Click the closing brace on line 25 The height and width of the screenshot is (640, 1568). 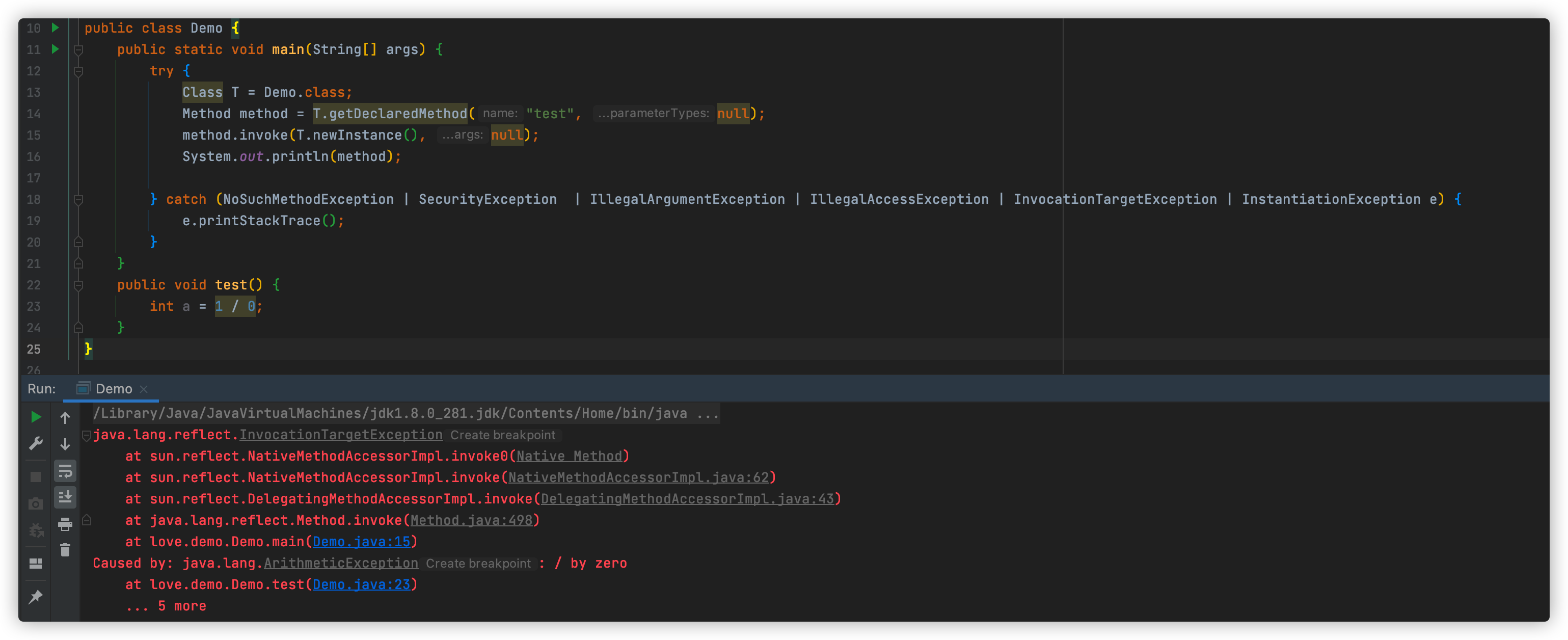88,349
